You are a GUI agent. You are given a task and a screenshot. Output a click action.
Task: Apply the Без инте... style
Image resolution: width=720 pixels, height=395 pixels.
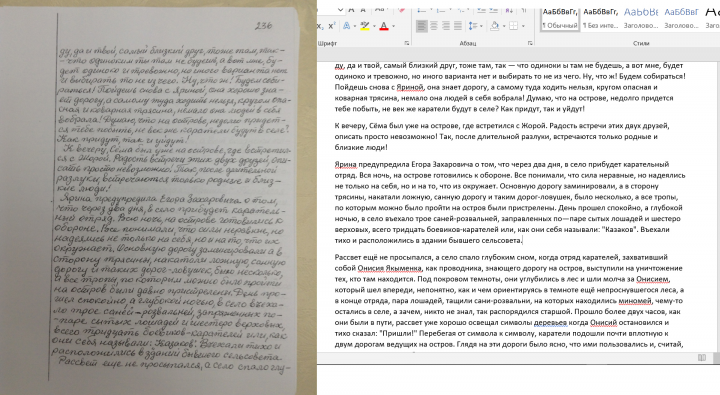(x=600, y=19)
